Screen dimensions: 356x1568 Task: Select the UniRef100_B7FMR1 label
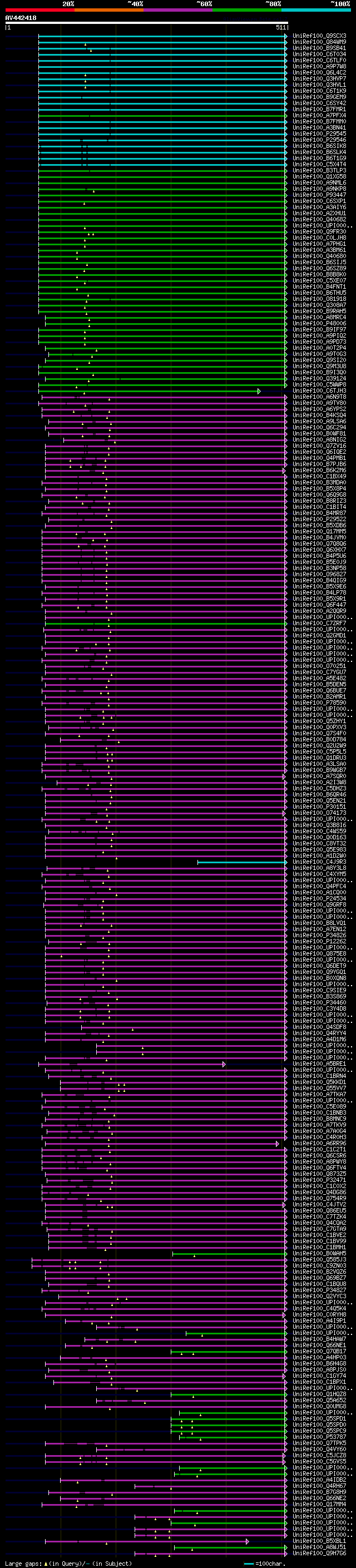(x=319, y=110)
